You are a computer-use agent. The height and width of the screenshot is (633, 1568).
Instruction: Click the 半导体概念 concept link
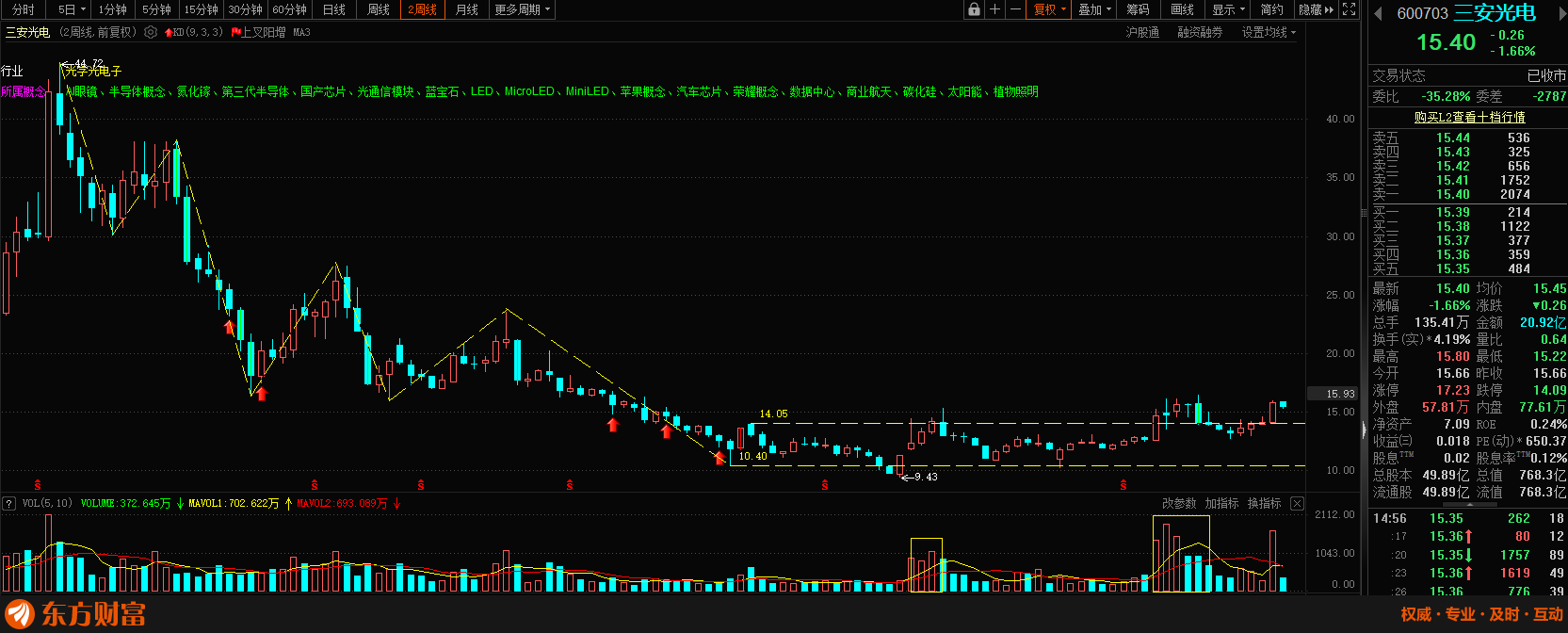[x=137, y=91]
